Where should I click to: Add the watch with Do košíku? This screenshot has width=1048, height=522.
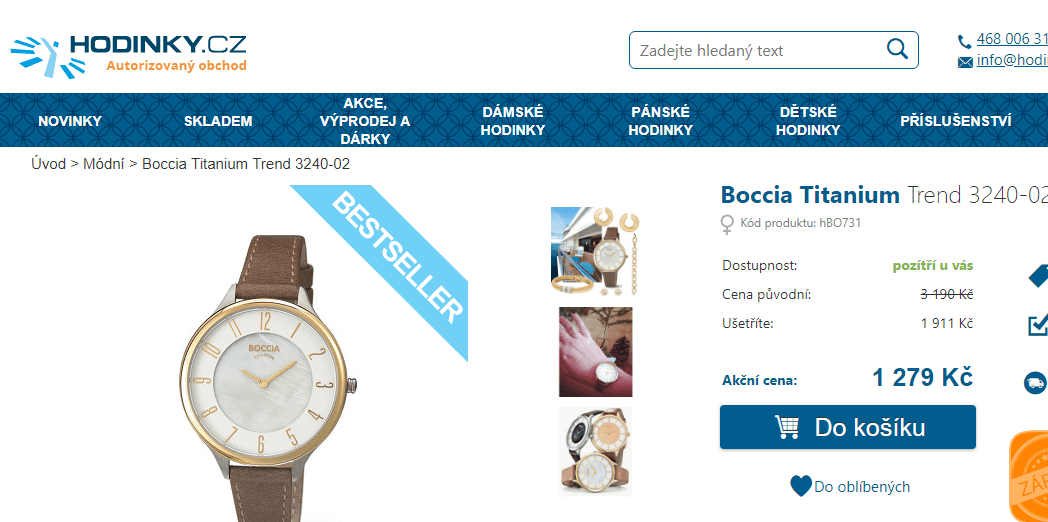point(847,427)
